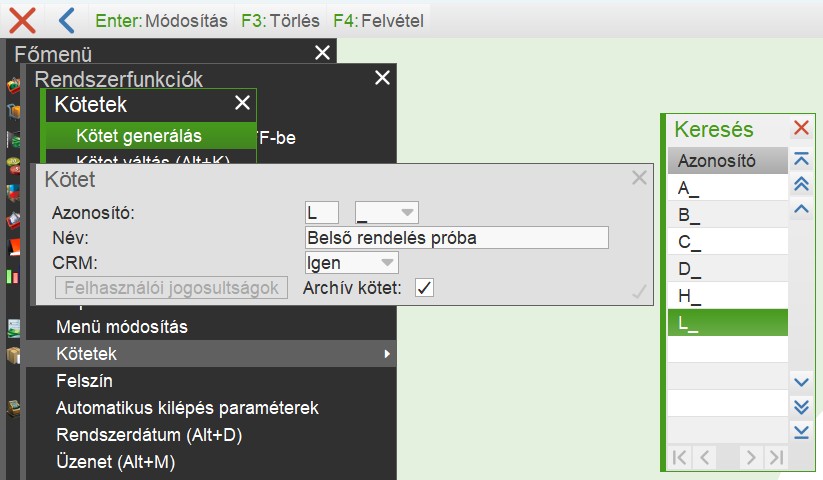The width and height of the screenshot is (823, 480).
Task: Click Felhasználói jogosultságok button
Action: [x=170, y=288]
